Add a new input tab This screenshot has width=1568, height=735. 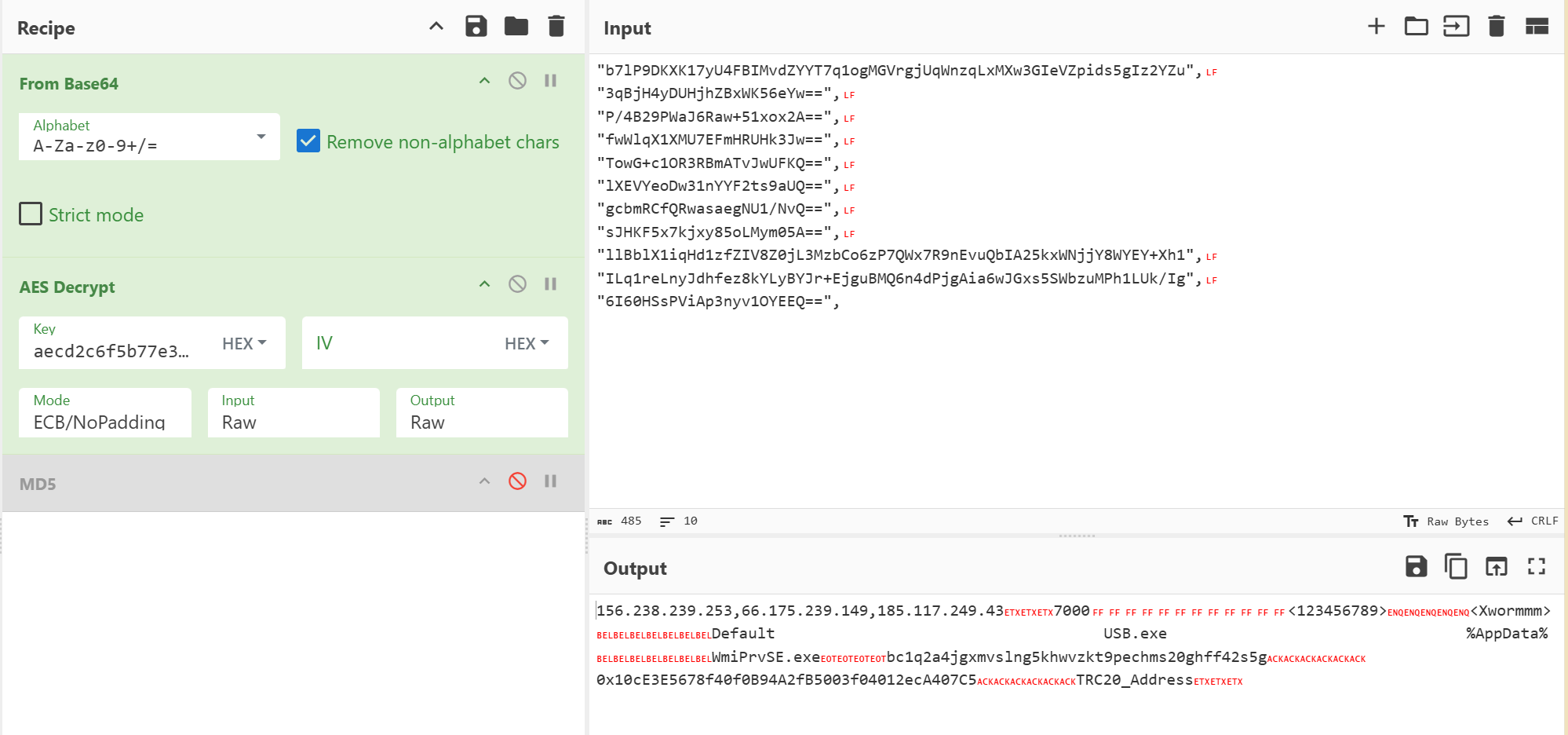tap(1377, 26)
